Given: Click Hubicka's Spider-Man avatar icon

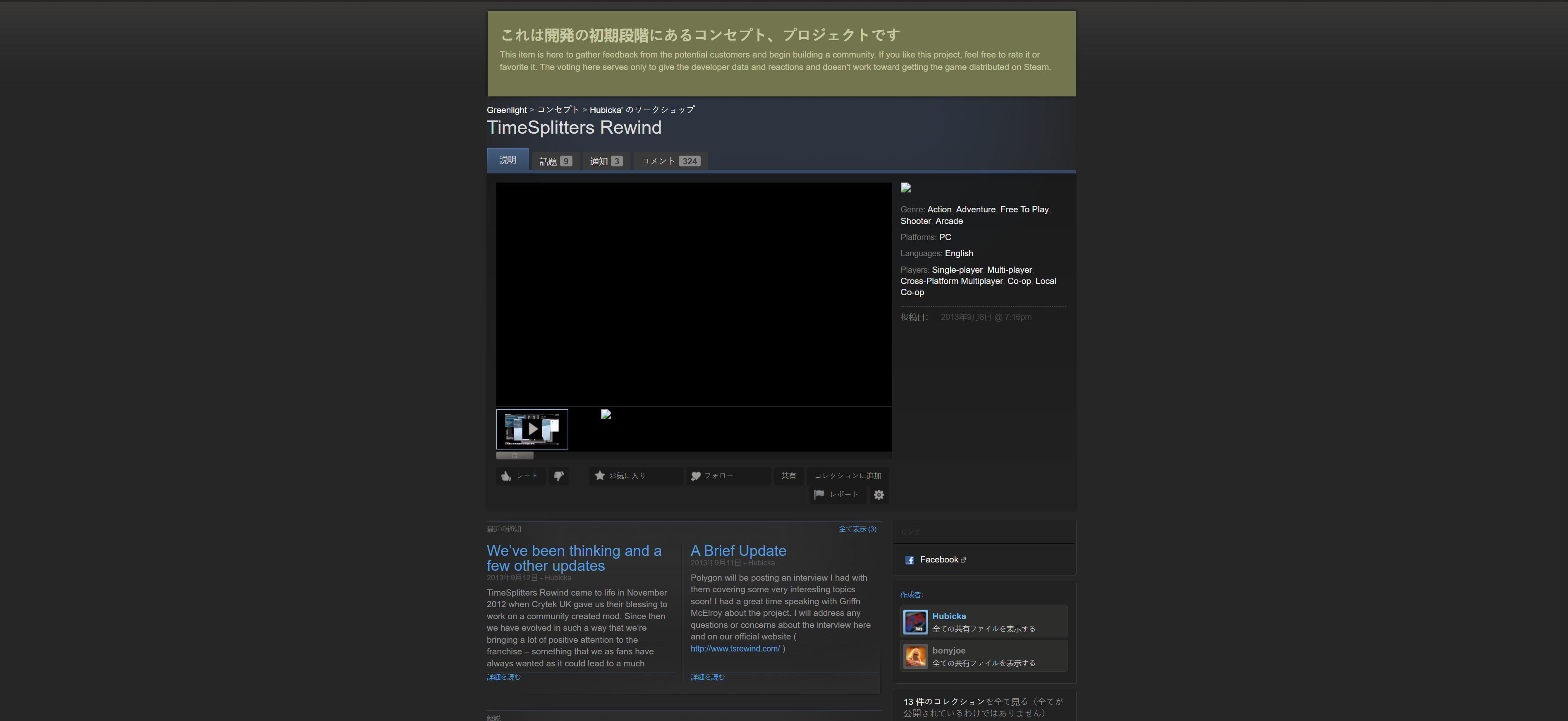Looking at the screenshot, I should pos(915,622).
